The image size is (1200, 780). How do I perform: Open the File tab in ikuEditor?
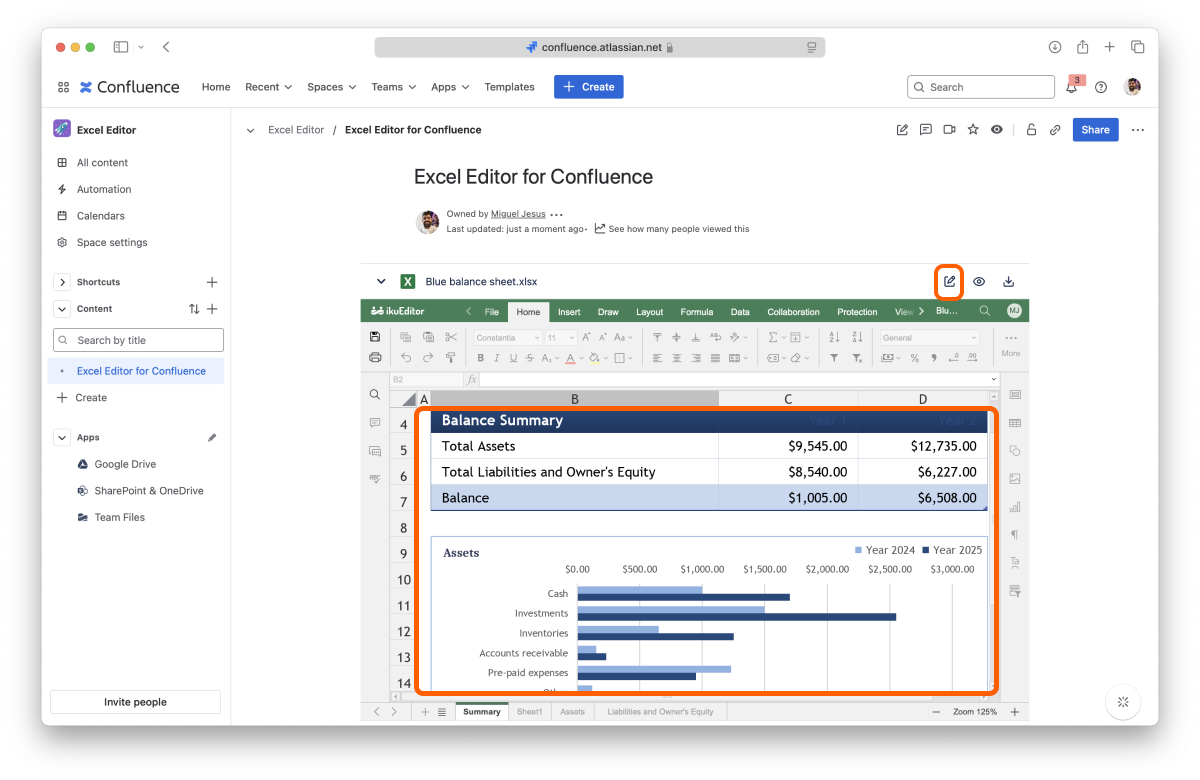point(492,312)
